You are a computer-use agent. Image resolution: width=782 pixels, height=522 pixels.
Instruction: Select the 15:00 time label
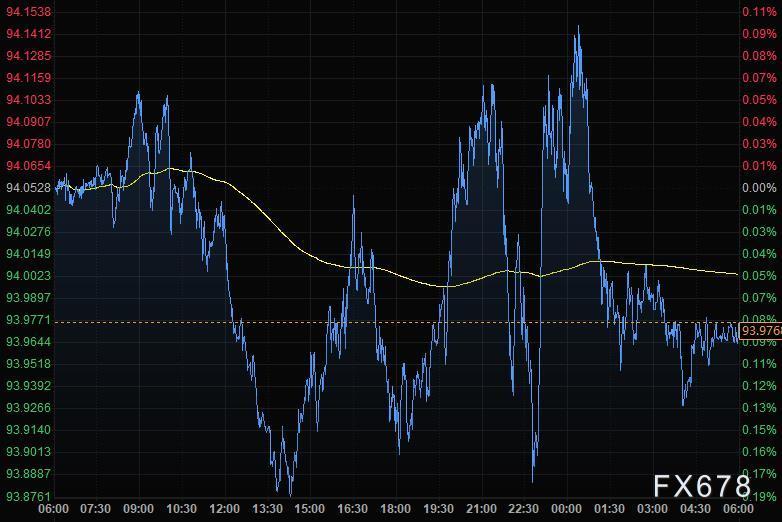coord(310,509)
